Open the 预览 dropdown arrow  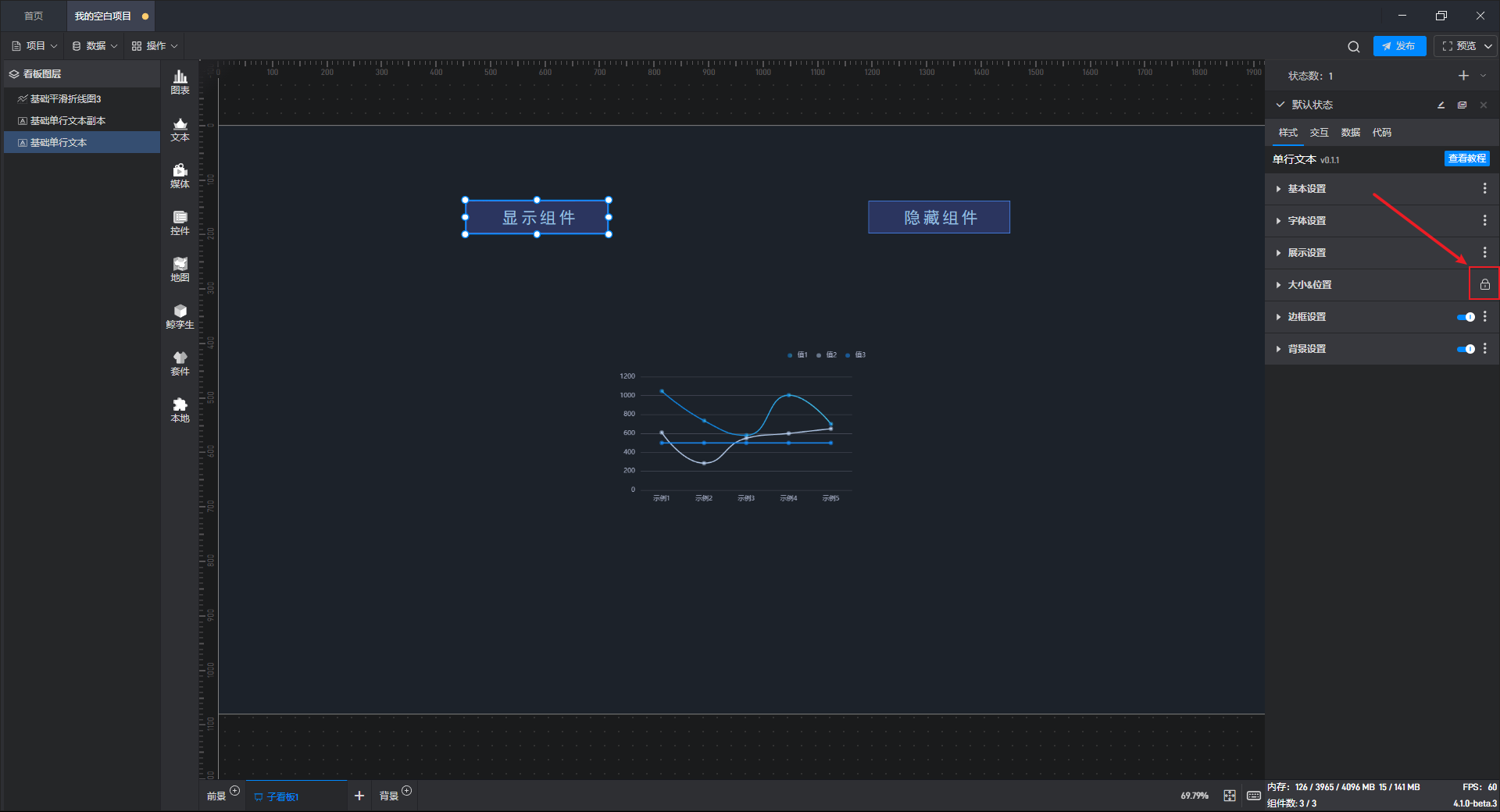tap(1488, 46)
